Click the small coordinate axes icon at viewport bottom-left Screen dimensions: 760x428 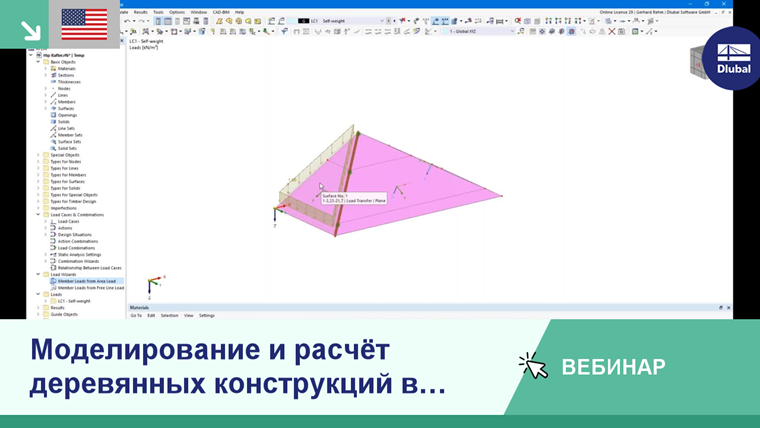click(156, 286)
